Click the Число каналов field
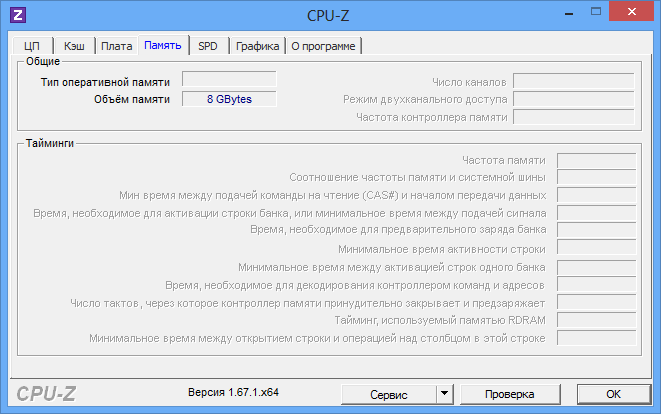Screen dimensions: 661x414 574,81
